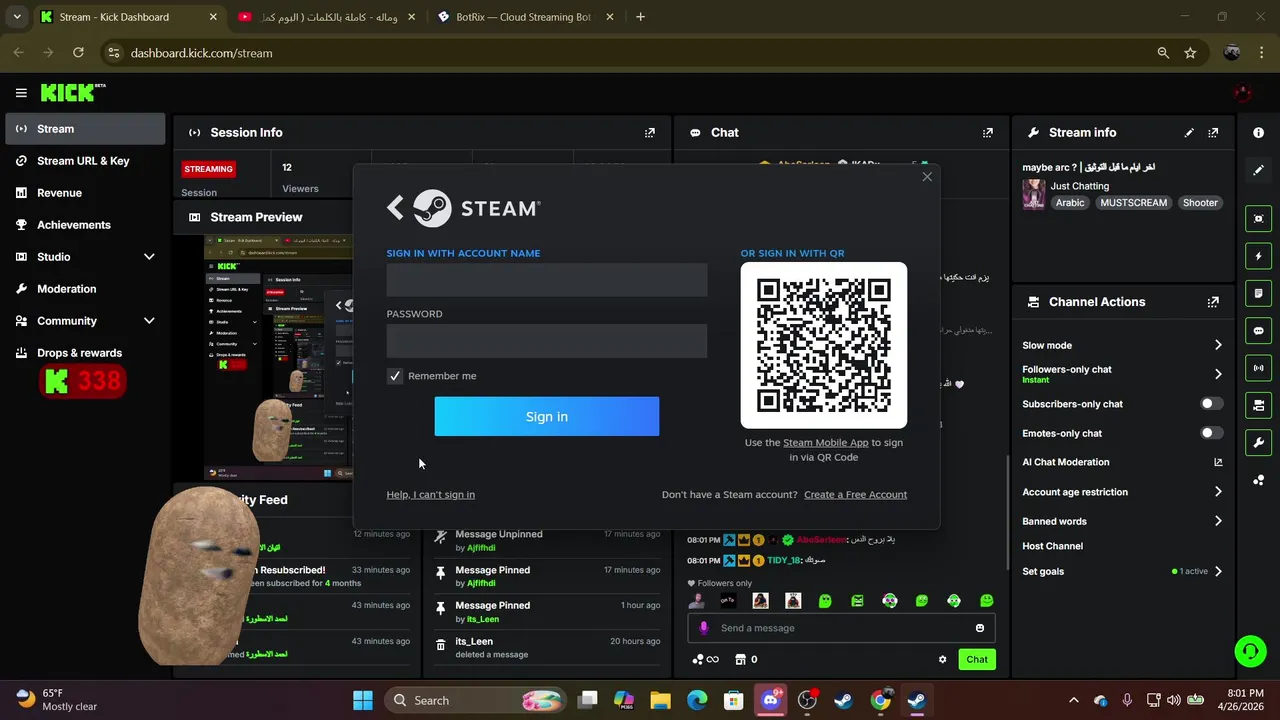Image resolution: width=1280 pixels, height=720 pixels.
Task: Open the browser tab search dropdown
Action: [x=17, y=17]
